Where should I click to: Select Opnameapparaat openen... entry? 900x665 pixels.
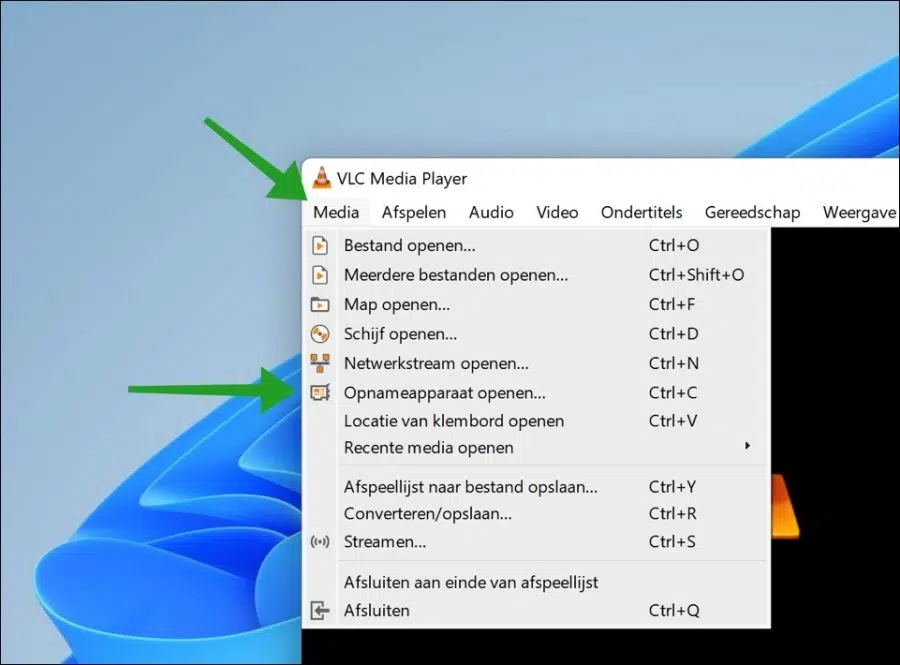(x=536, y=392)
